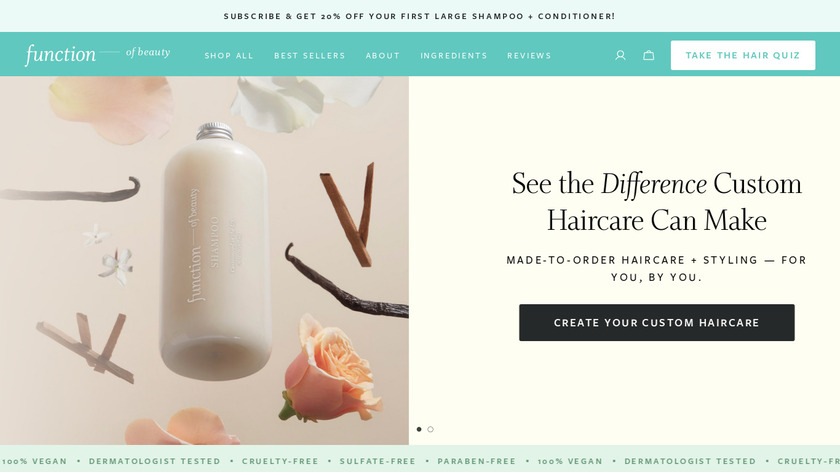View the Reviews page
Image resolution: width=840 pixels, height=472 pixels.
(529, 56)
